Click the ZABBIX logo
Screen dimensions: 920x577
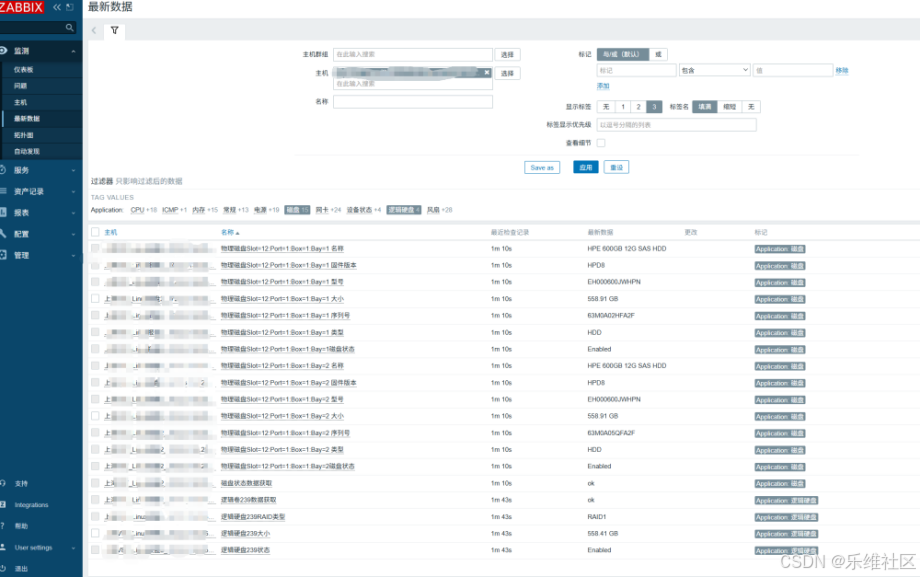point(22,7)
